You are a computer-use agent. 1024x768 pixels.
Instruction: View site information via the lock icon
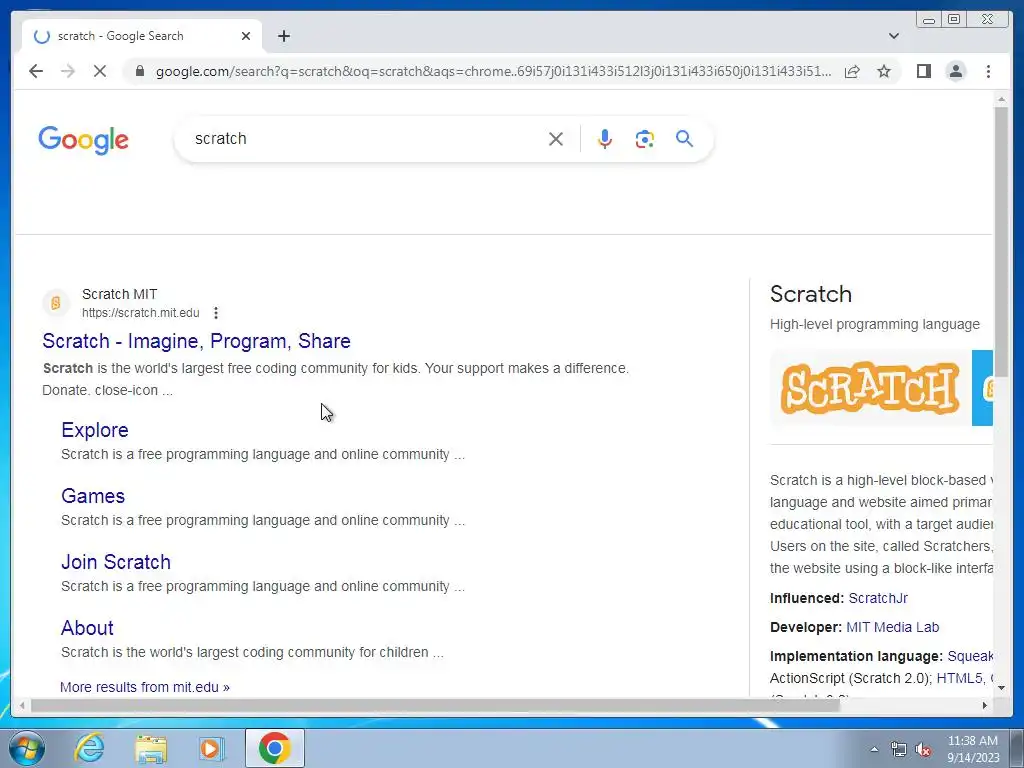pos(139,71)
